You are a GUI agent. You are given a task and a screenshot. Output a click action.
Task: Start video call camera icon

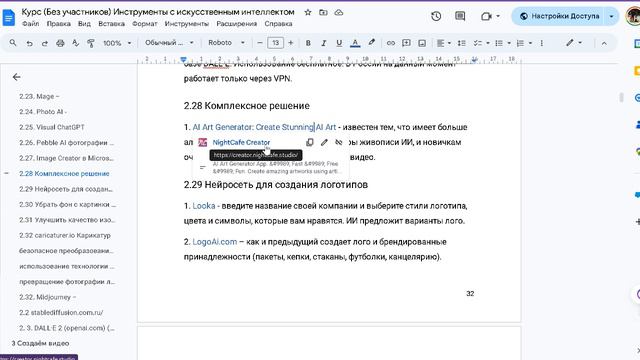(x=486, y=16)
